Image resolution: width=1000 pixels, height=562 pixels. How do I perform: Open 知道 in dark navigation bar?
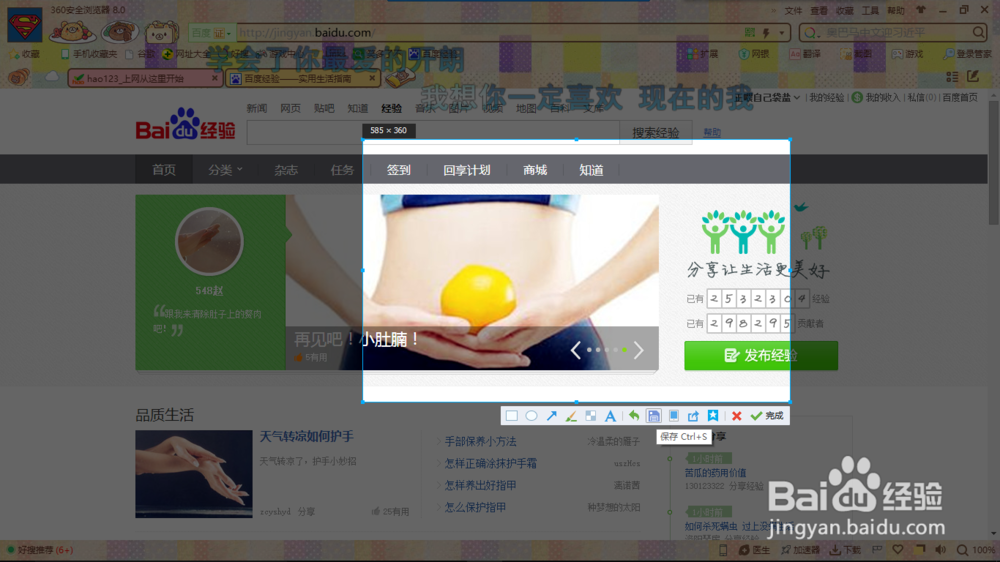pos(591,170)
